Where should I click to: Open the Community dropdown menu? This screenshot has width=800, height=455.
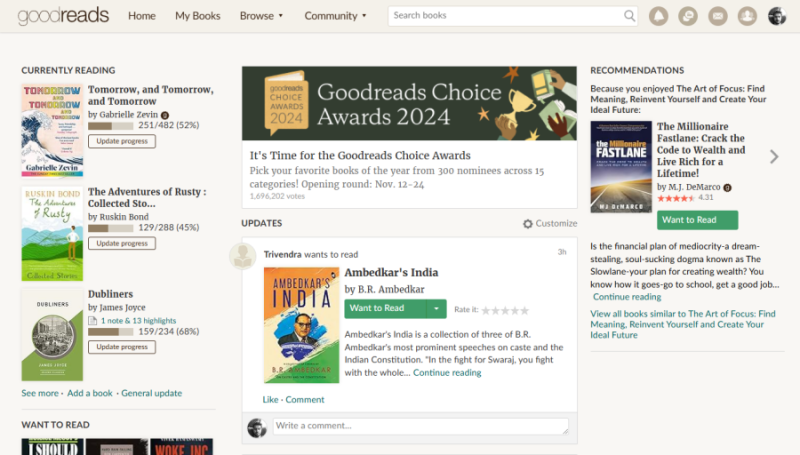point(335,16)
